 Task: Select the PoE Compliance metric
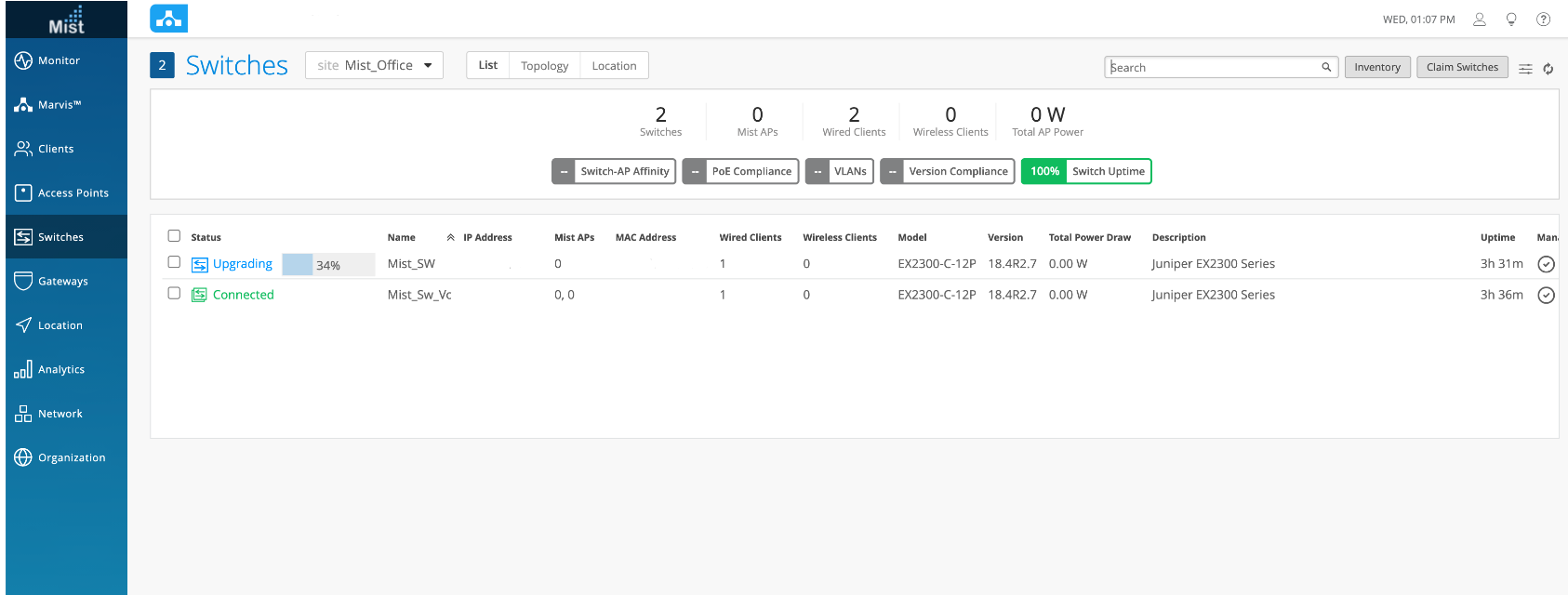click(740, 171)
